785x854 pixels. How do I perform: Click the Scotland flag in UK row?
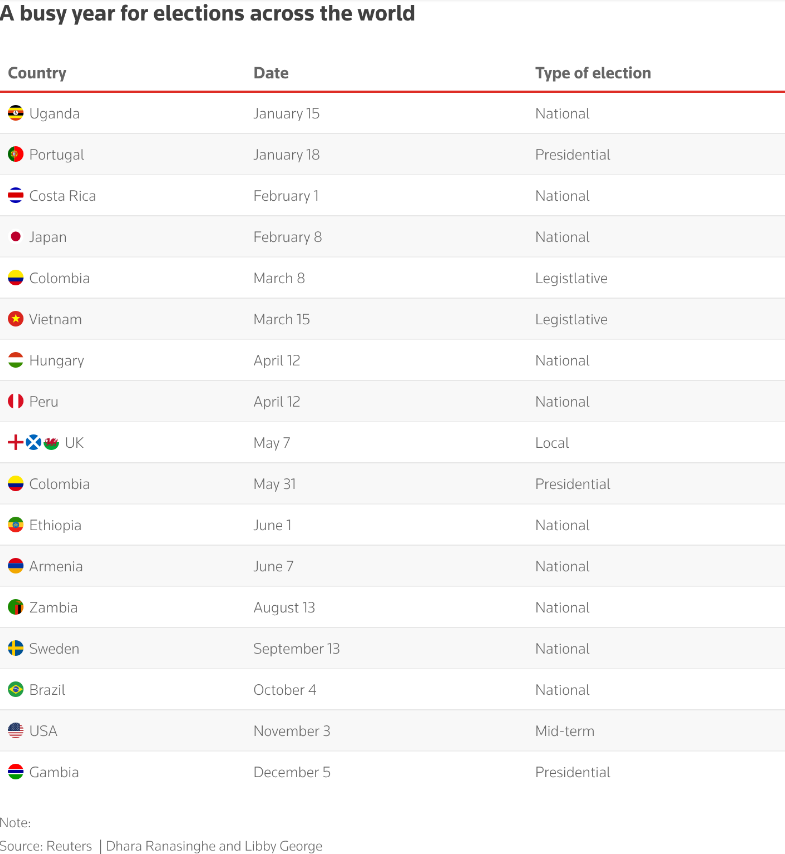[33, 442]
